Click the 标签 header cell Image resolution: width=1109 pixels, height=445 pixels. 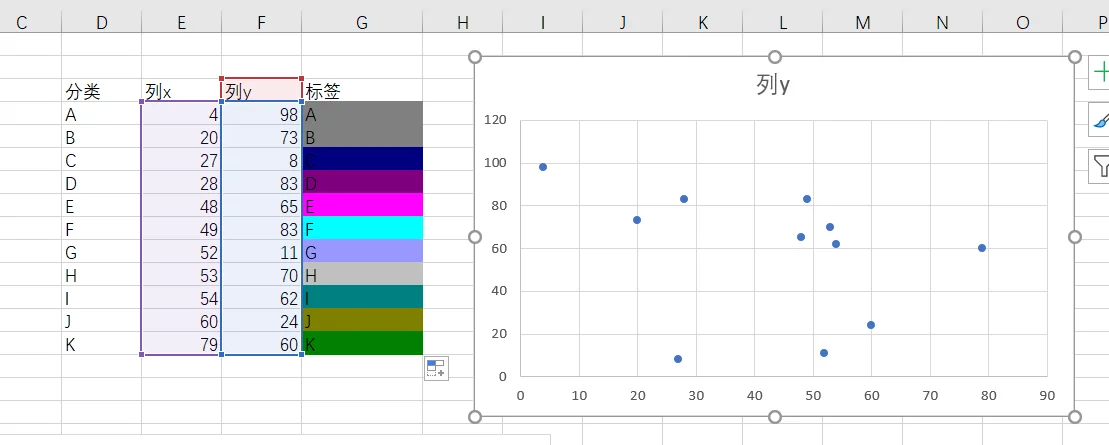tap(362, 91)
